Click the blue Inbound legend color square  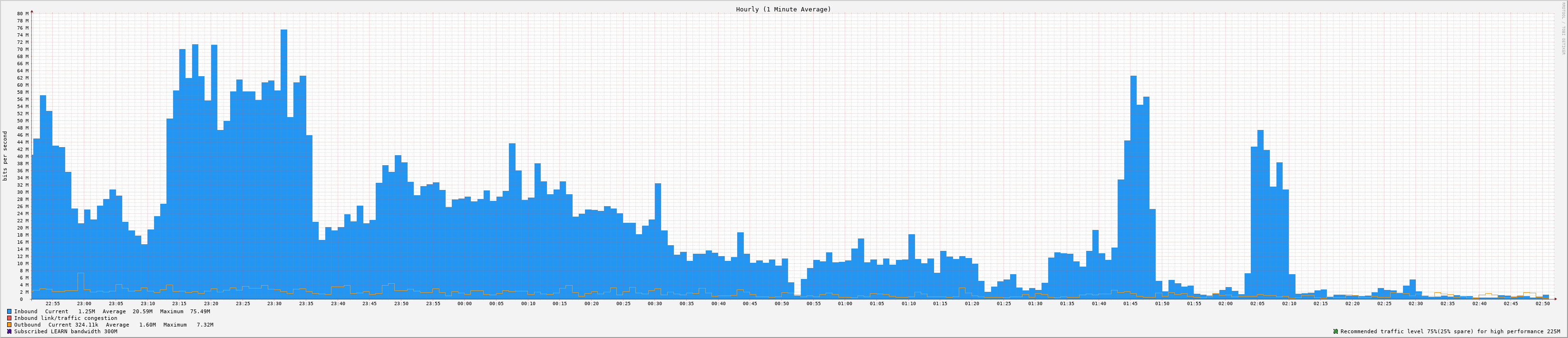9,311
